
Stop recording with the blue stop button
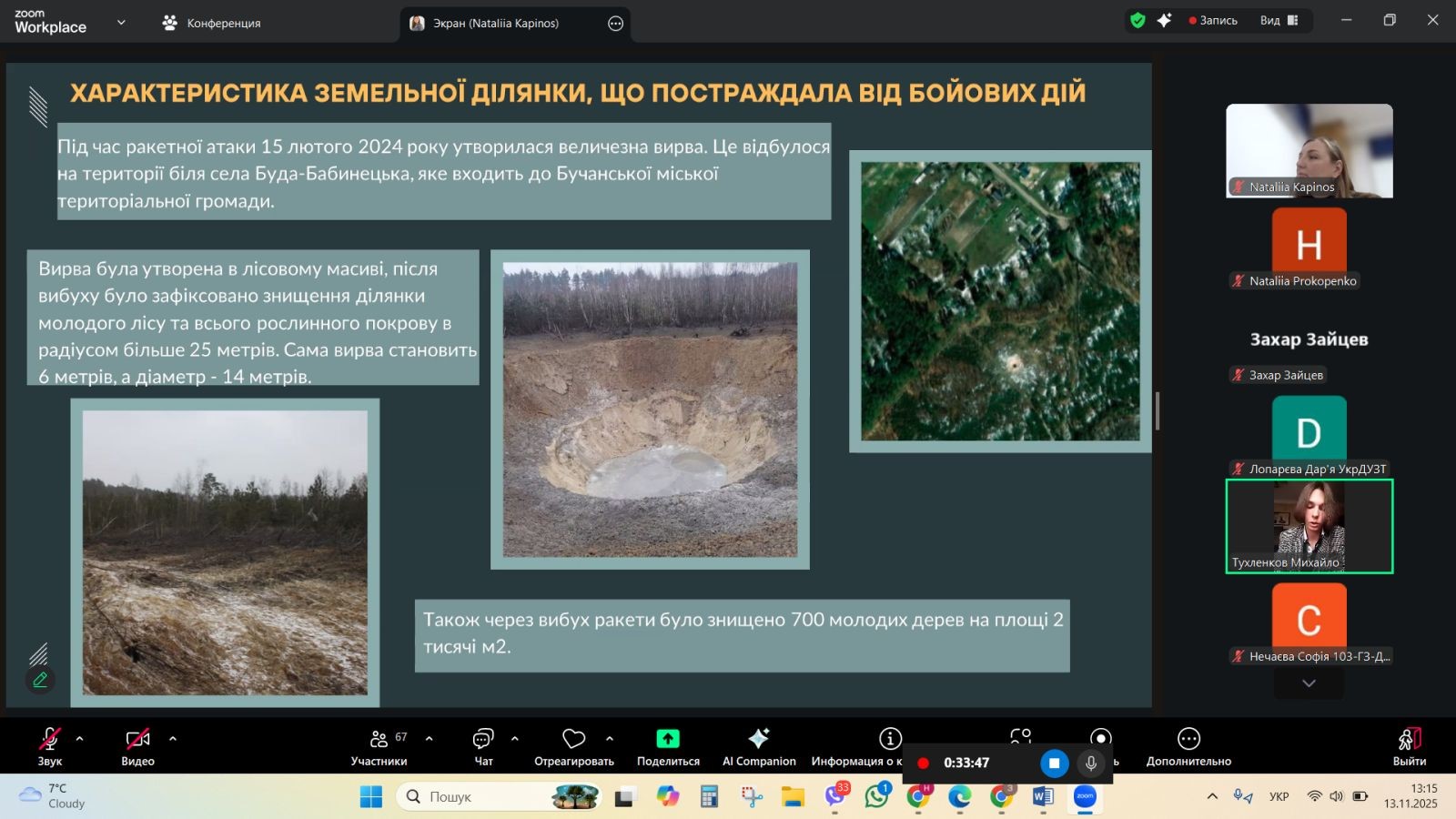tap(1054, 763)
